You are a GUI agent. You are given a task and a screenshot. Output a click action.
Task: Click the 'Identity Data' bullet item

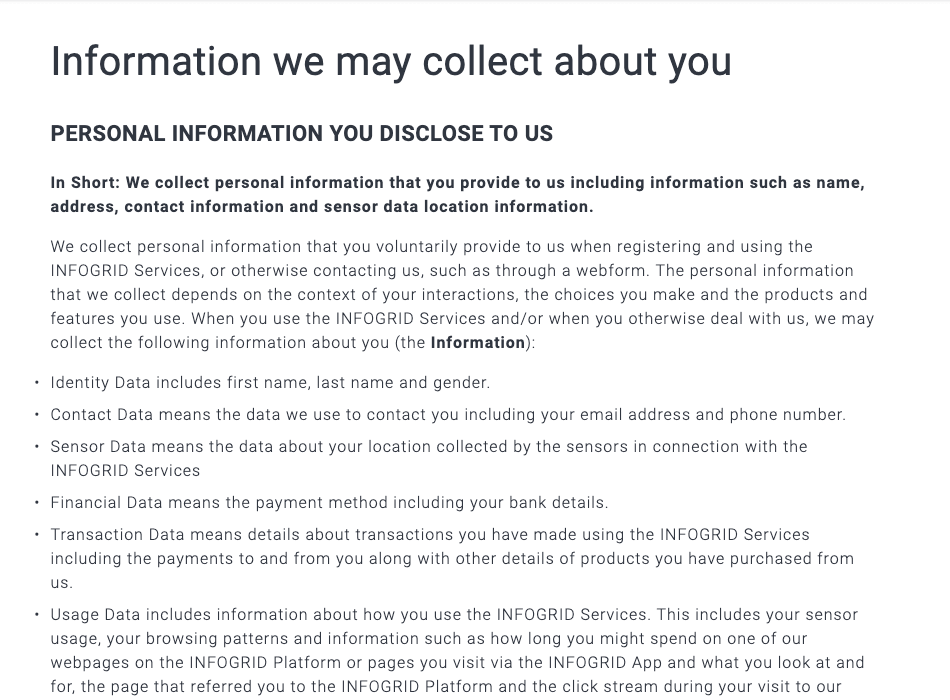270,382
